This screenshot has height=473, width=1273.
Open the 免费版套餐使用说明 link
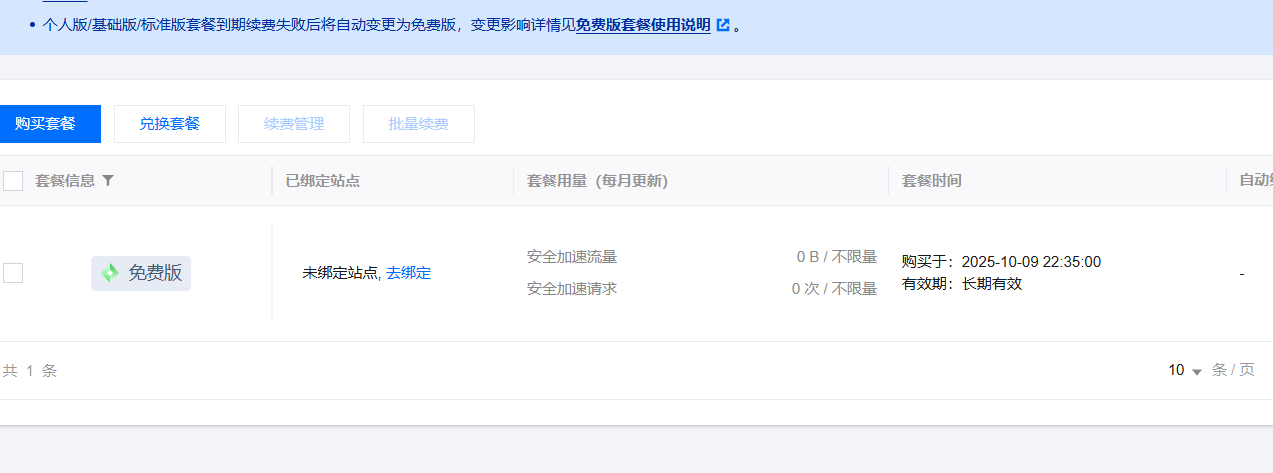[643, 26]
